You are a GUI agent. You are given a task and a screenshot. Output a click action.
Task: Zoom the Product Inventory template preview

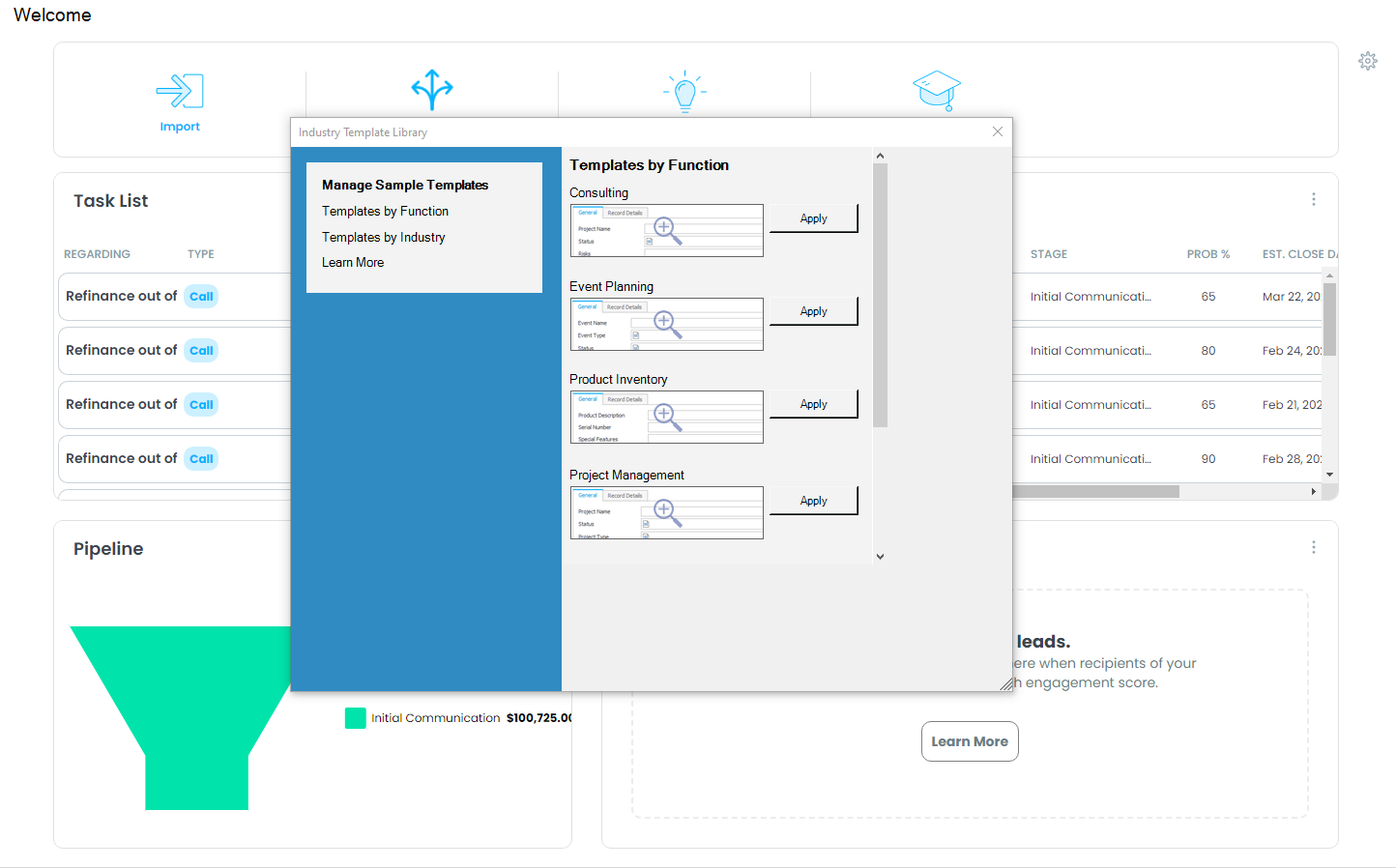point(667,417)
